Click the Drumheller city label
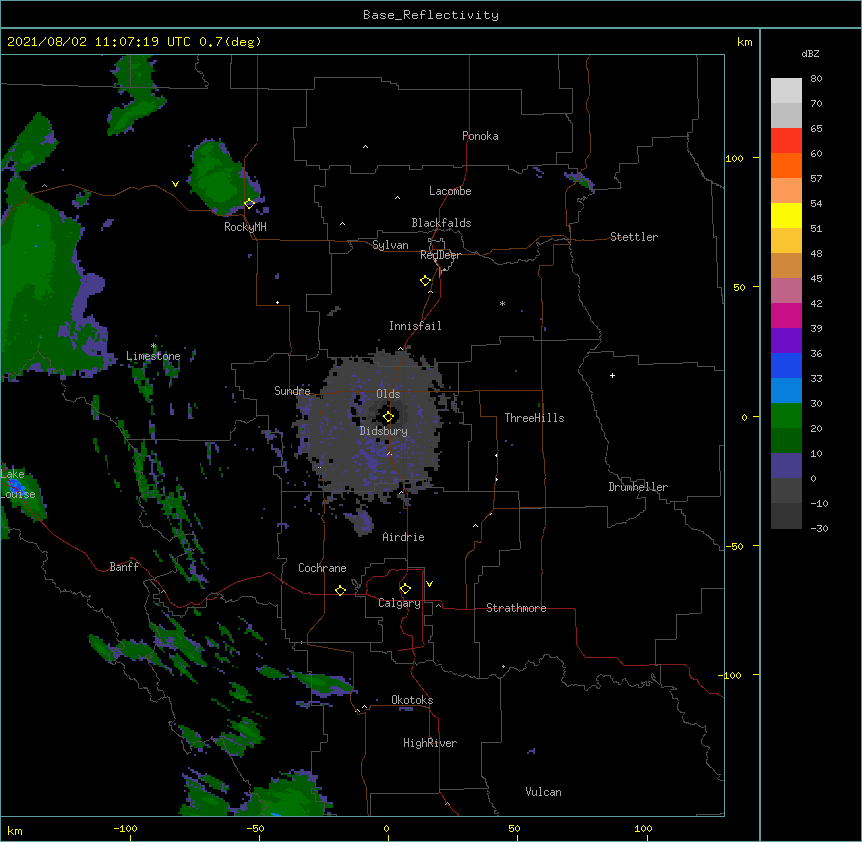Image resolution: width=862 pixels, height=842 pixels. click(638, 487)
